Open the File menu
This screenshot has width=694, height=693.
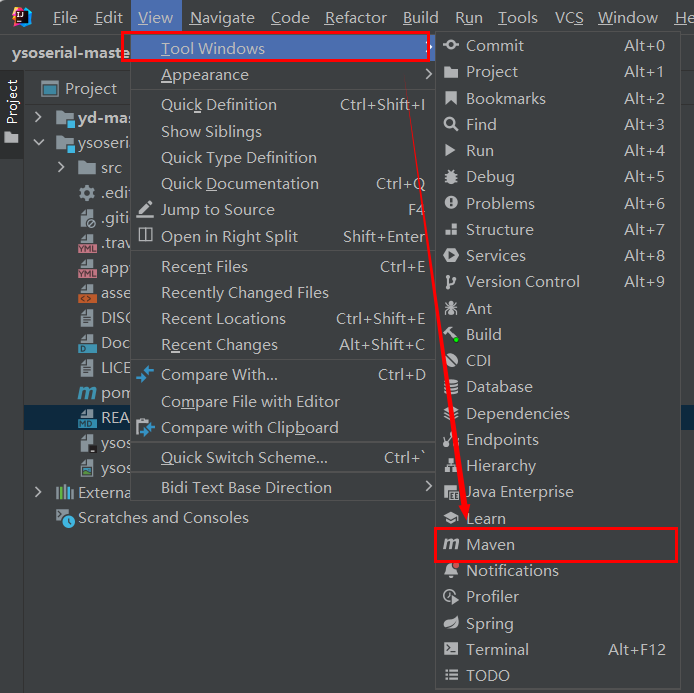point(65,18)
